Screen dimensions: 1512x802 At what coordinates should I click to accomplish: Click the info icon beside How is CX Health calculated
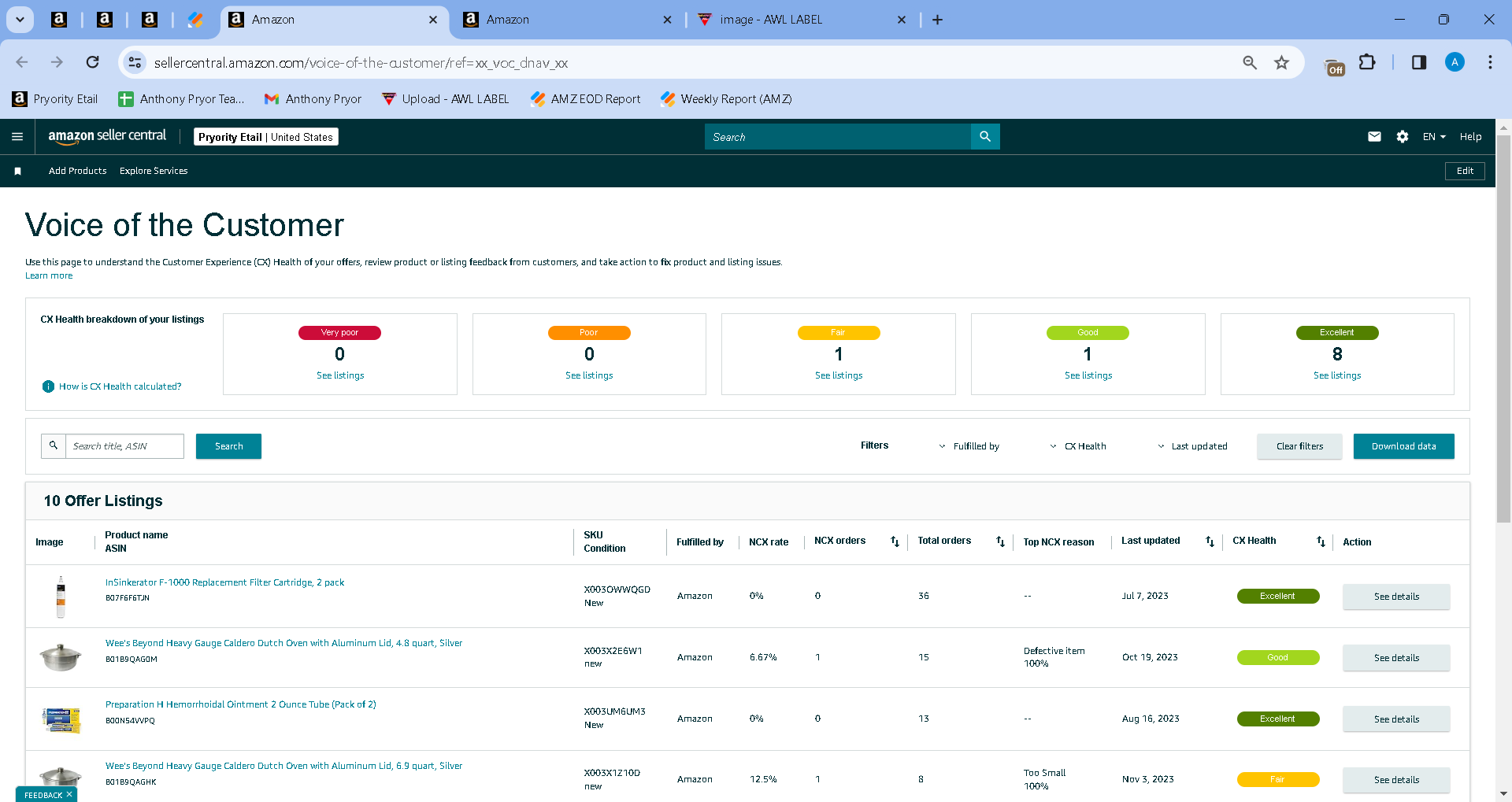point(48,386)
